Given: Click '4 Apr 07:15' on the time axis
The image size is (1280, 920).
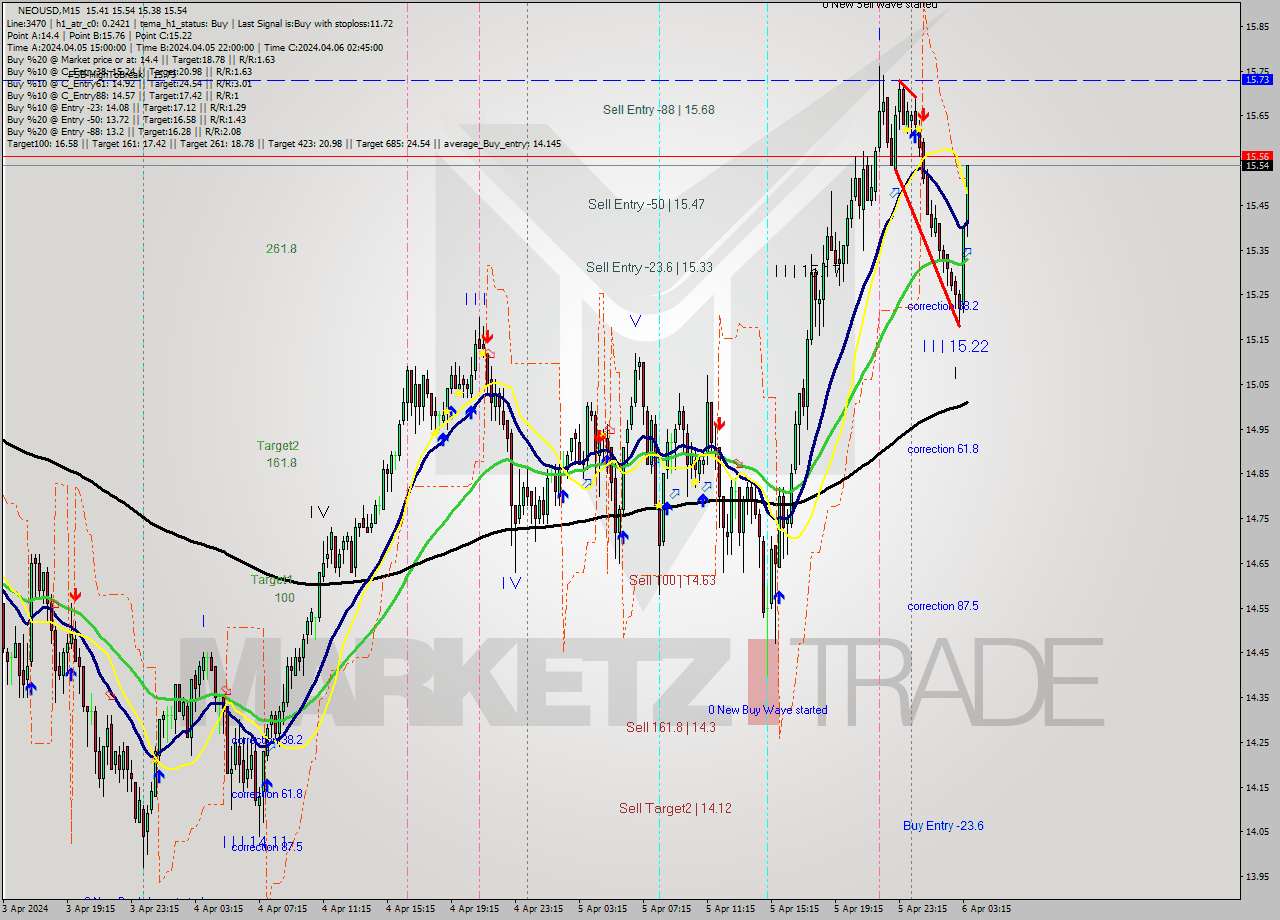Looking at the screenshot, I should click(282, 909).
